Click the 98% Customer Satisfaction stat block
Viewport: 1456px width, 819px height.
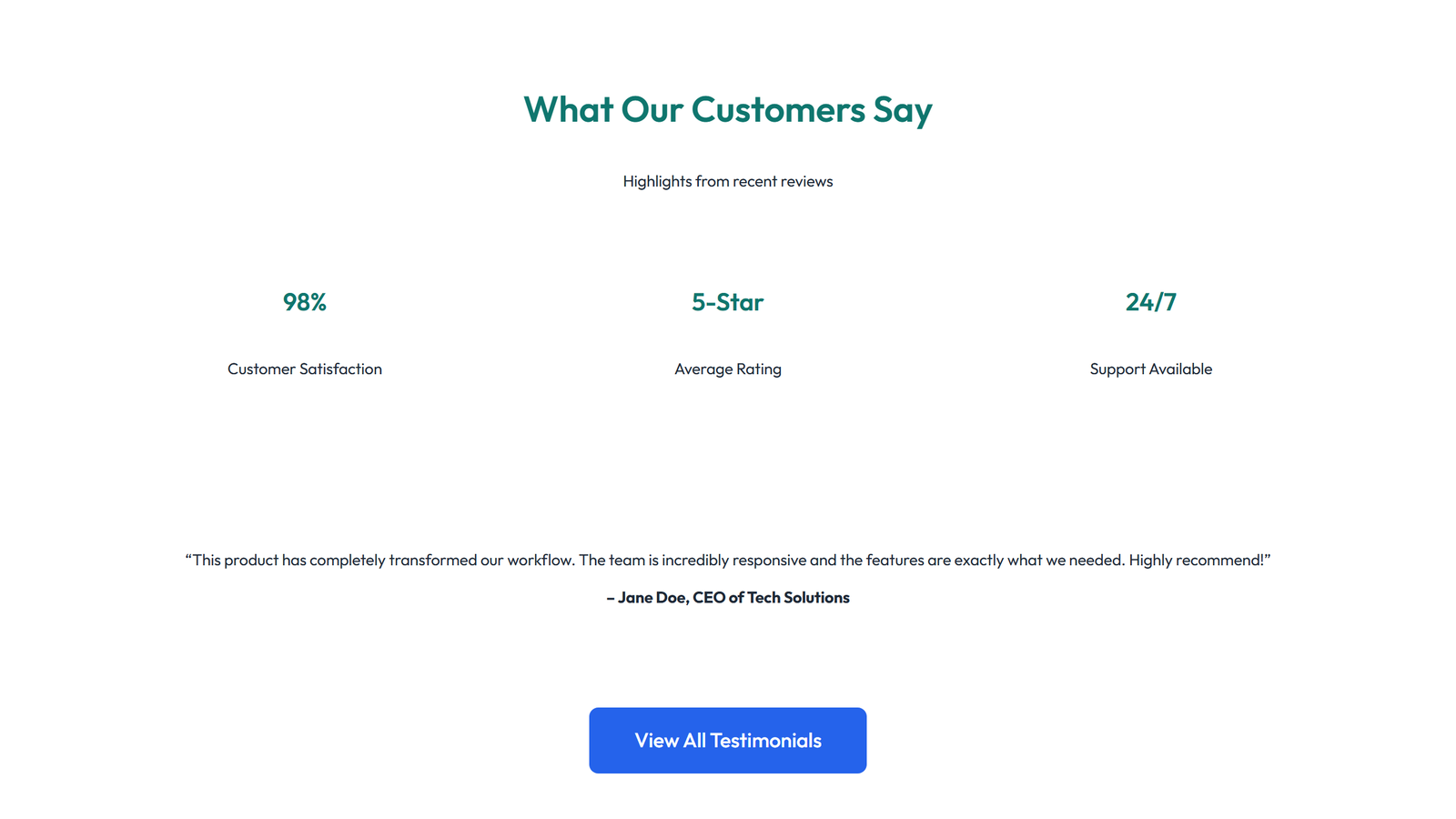click(304, 335)
